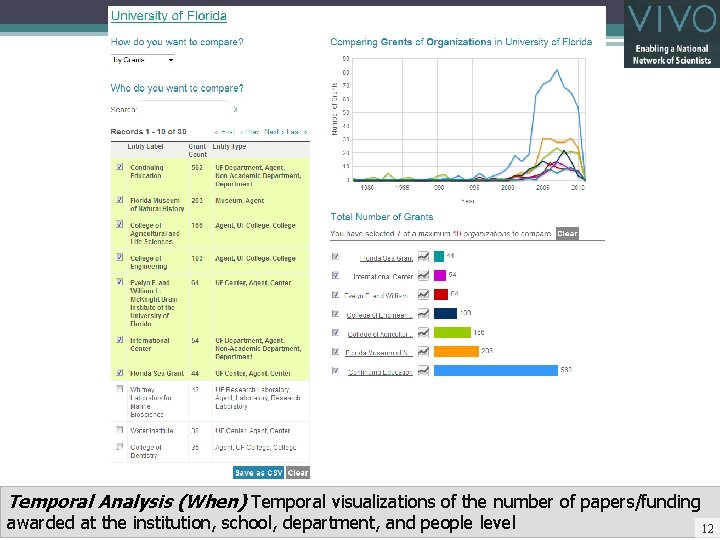The width and height of the screenshot is (720, 540).
Task: Deselect Florida Sea Grant legend checkbox
Action: point(335,256)
